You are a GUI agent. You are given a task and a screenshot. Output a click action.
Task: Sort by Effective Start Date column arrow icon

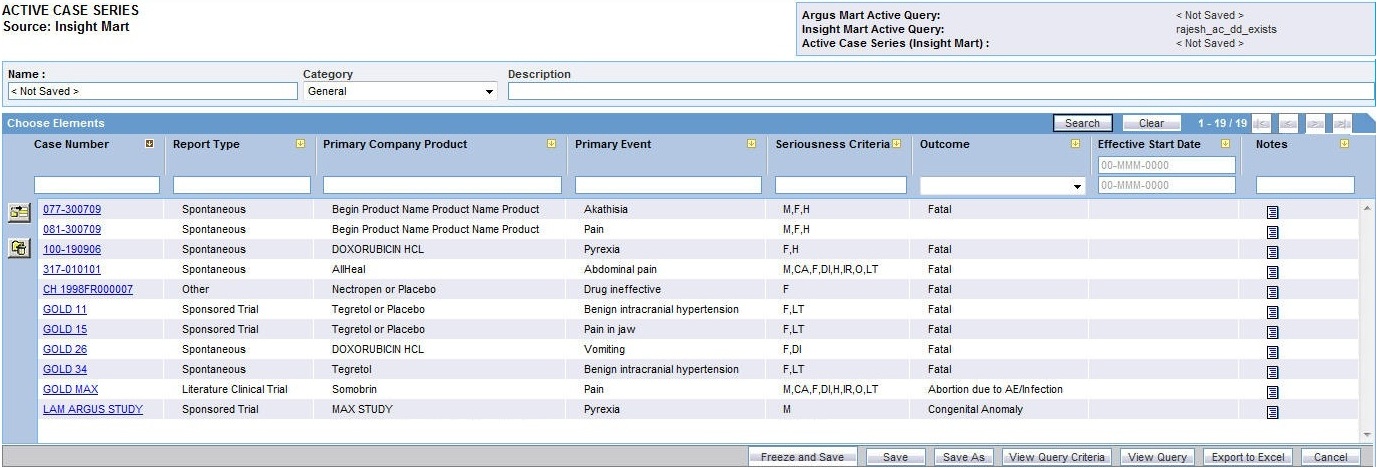1224,144
